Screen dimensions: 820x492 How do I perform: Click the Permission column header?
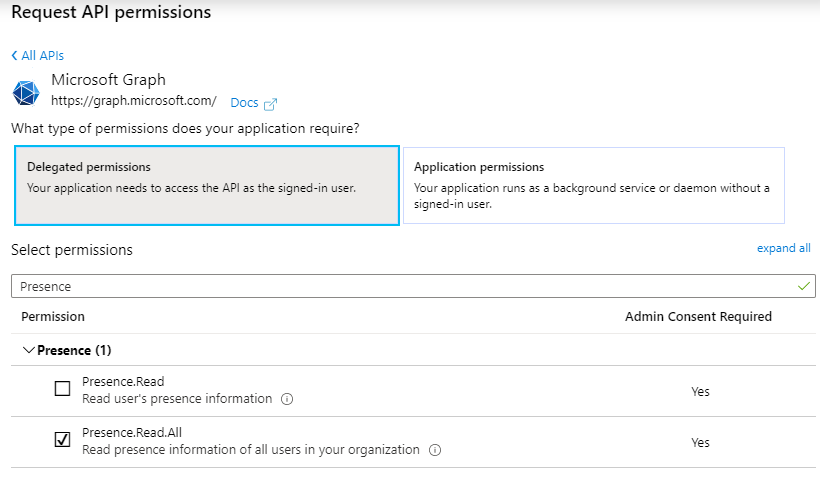coord(53,316)
